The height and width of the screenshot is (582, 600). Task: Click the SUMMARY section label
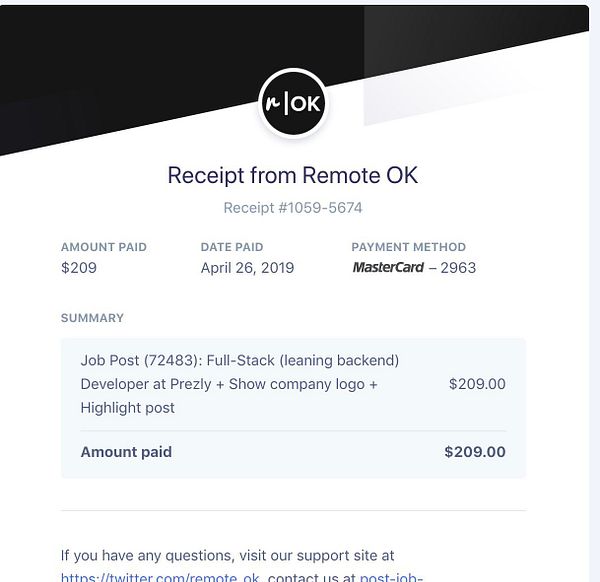click(92, 318)
